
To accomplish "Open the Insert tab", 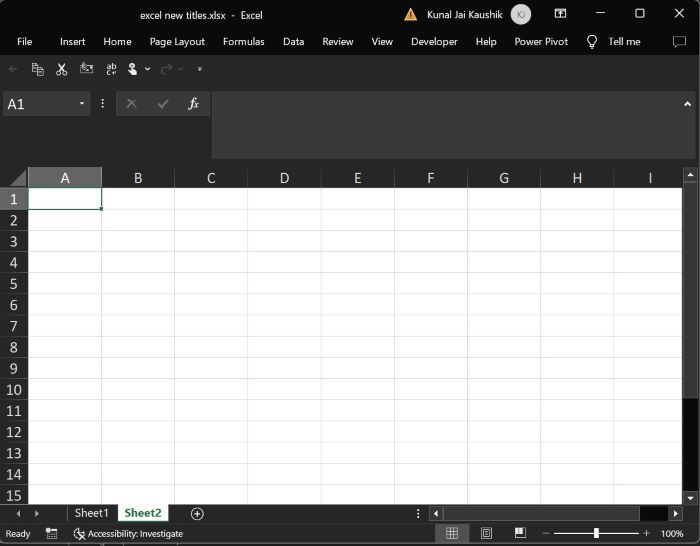I will (72, 42).
